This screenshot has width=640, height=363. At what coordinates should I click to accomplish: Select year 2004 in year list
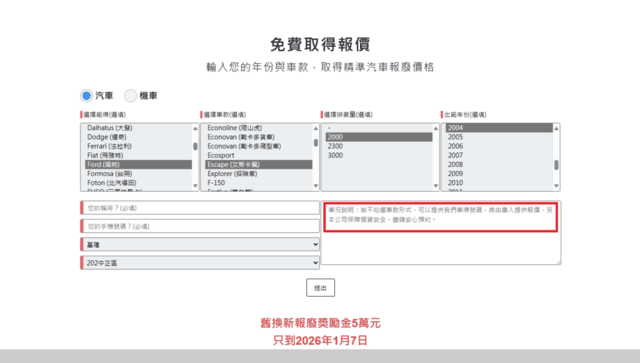coord(499,128)
